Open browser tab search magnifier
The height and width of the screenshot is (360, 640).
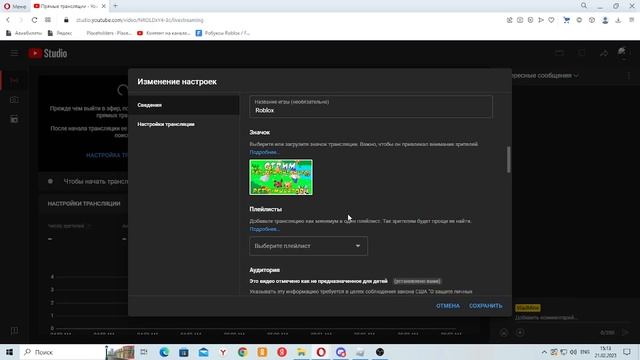pyautogui.click(x=584, y=6)
